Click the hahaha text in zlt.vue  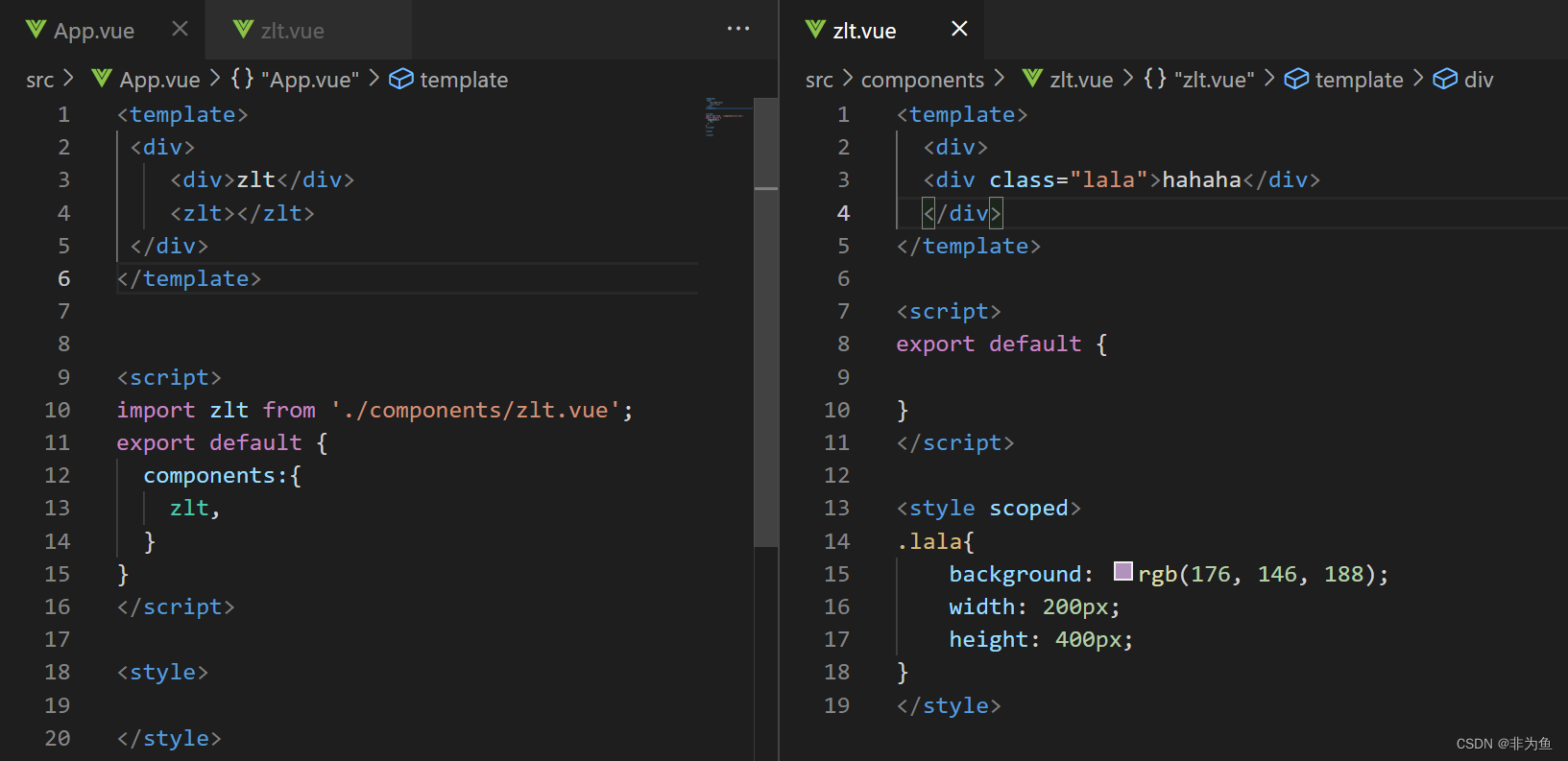click(1201, 179)
